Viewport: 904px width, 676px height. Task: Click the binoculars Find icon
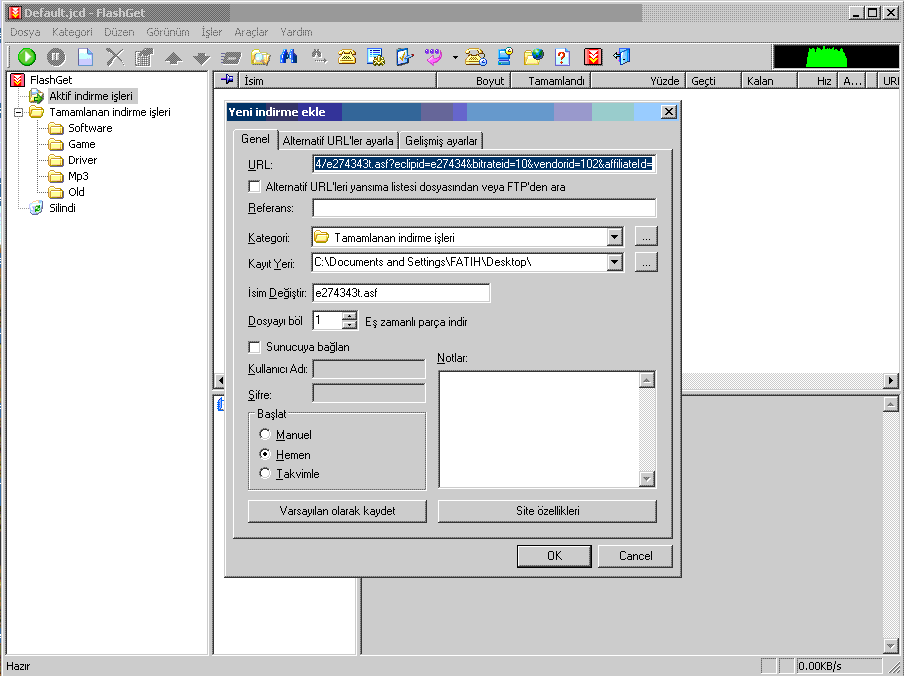tap(288, 56)
